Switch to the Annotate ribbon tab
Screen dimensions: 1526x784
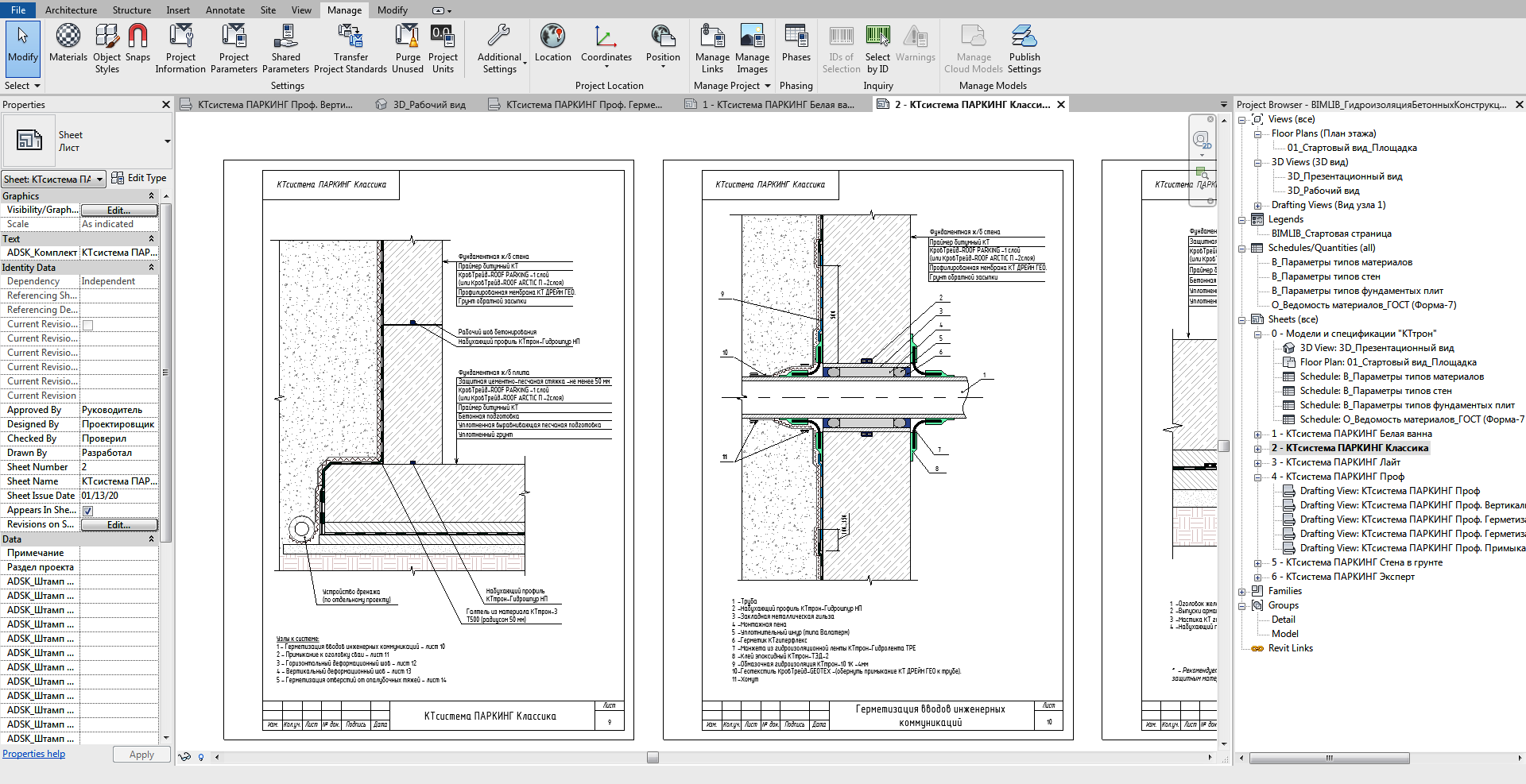[x=225, y=10]
